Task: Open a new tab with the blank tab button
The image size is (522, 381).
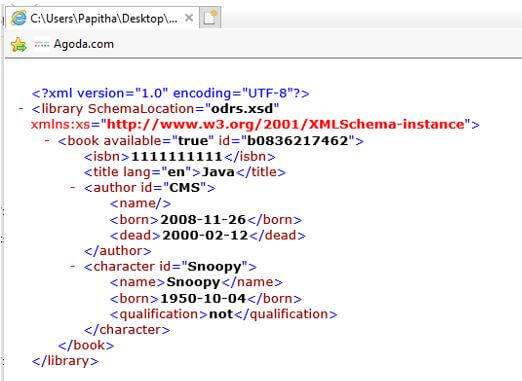Action: 210,17
